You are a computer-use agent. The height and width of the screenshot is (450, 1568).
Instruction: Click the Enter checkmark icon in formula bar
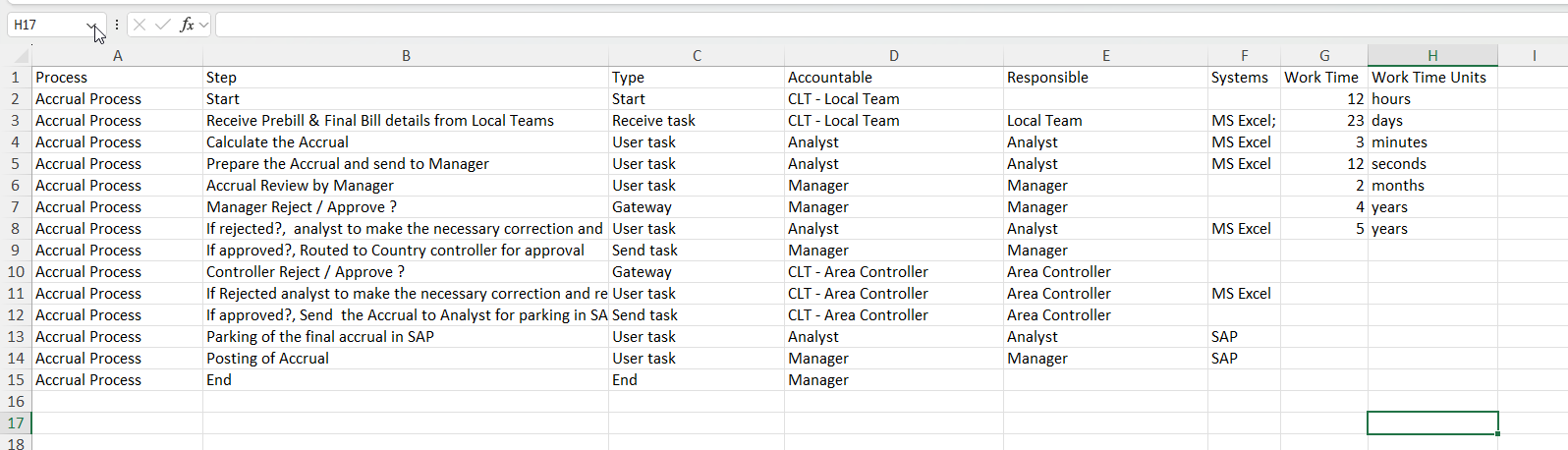pyautogui.click(x=162, y=25)
